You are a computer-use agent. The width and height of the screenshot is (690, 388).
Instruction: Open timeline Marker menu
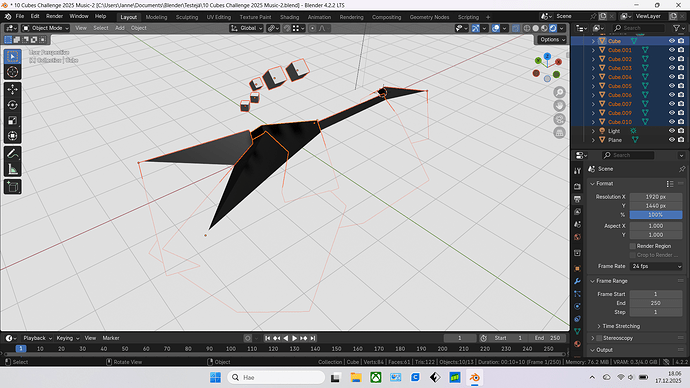(x=111, y=338)
